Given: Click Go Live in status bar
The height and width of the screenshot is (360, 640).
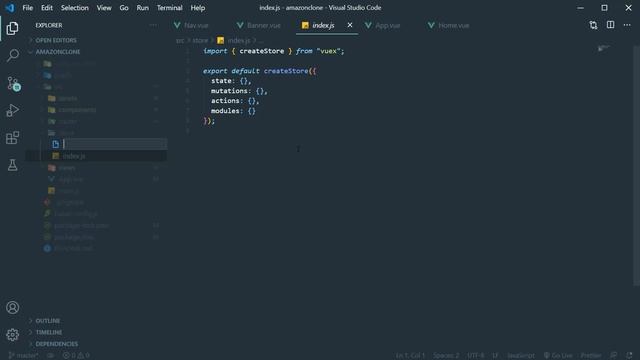Looking at the screenshot, I should pyautogui.click(x=558, y=356).
